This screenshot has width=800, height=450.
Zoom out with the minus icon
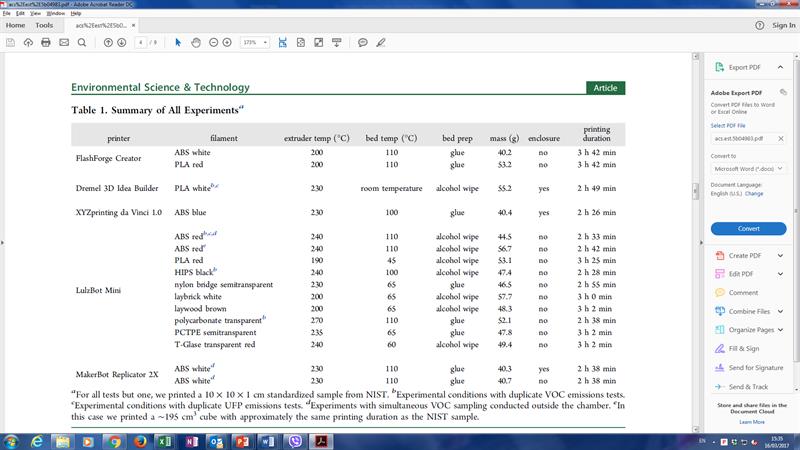(x=214, y=43)
